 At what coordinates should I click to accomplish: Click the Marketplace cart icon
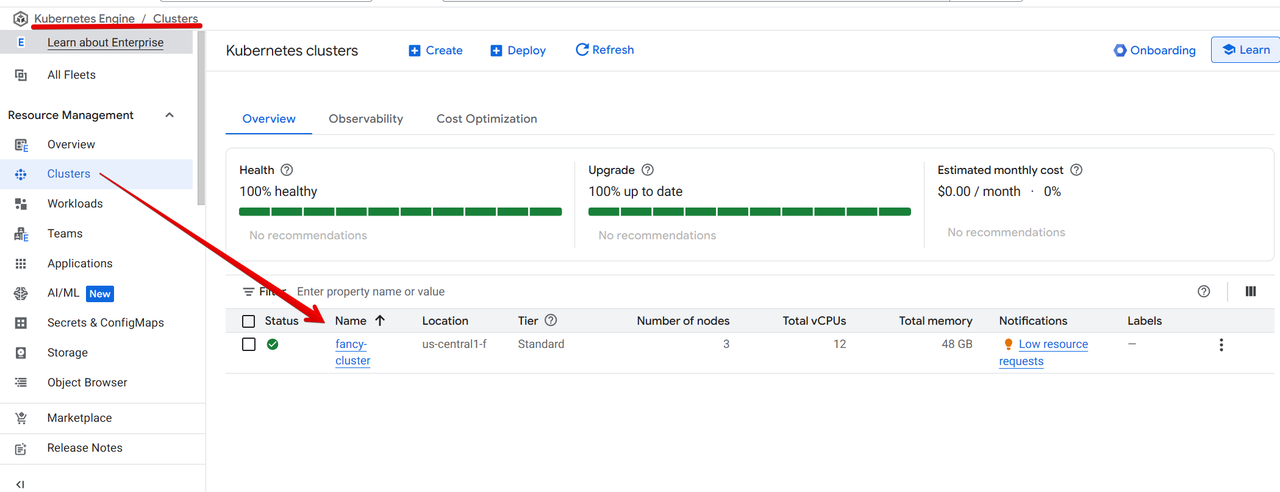[21, 418]
